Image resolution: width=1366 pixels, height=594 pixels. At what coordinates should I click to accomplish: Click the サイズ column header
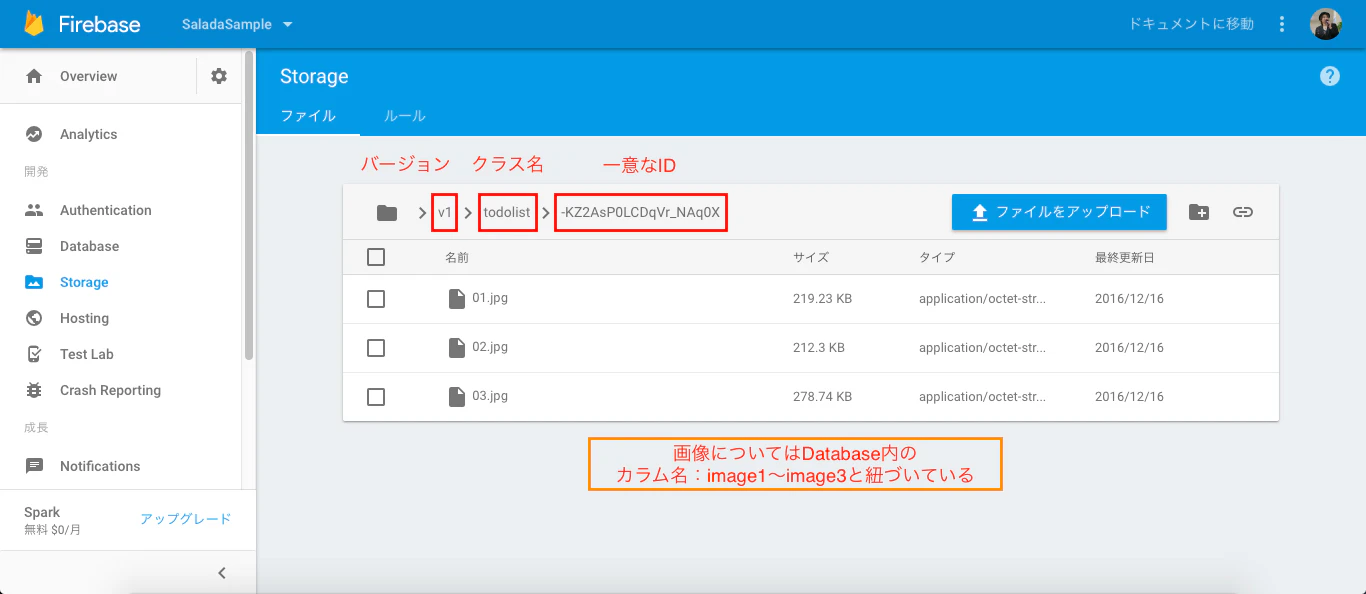pyautogui.click(x=811, y=257)
